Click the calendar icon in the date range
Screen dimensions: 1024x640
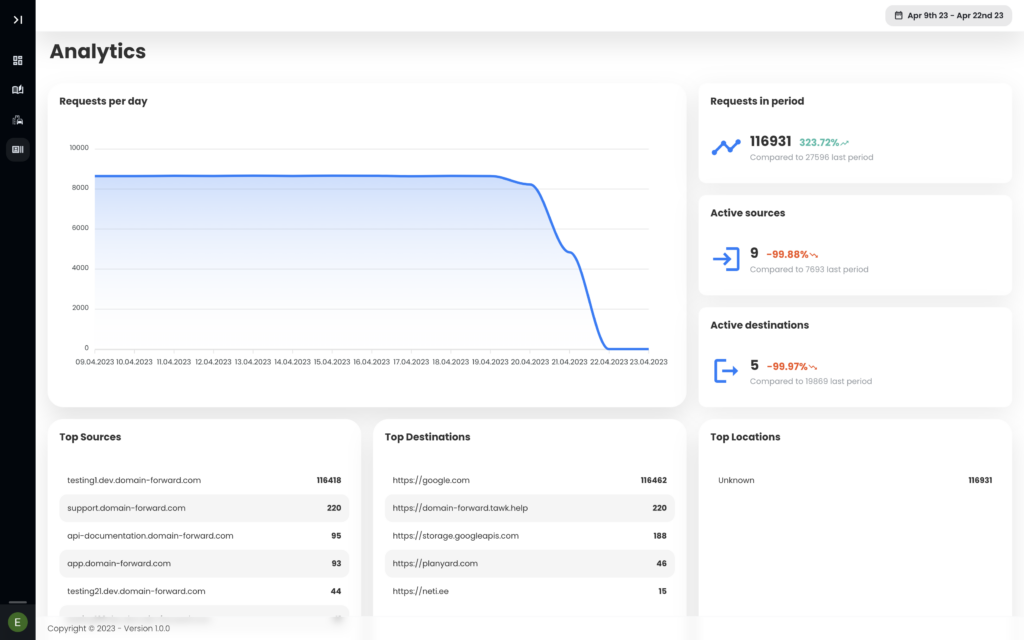click(899, 15)
